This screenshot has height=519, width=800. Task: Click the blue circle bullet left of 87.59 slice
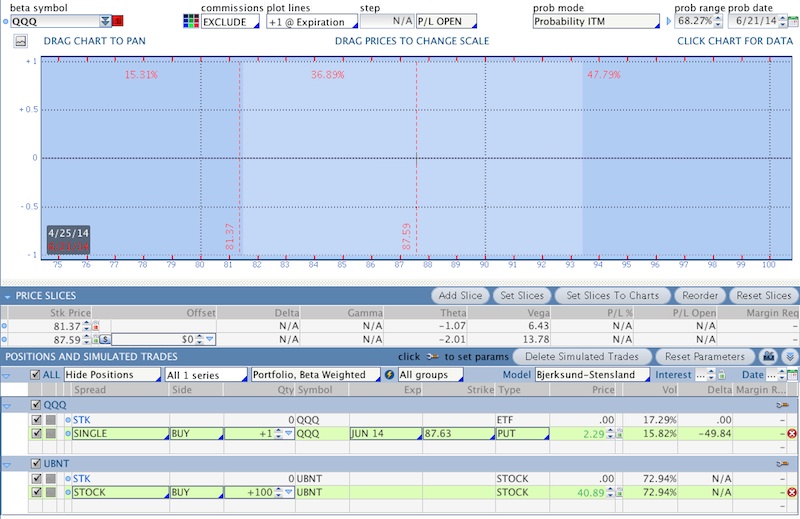tap(5, 339)
